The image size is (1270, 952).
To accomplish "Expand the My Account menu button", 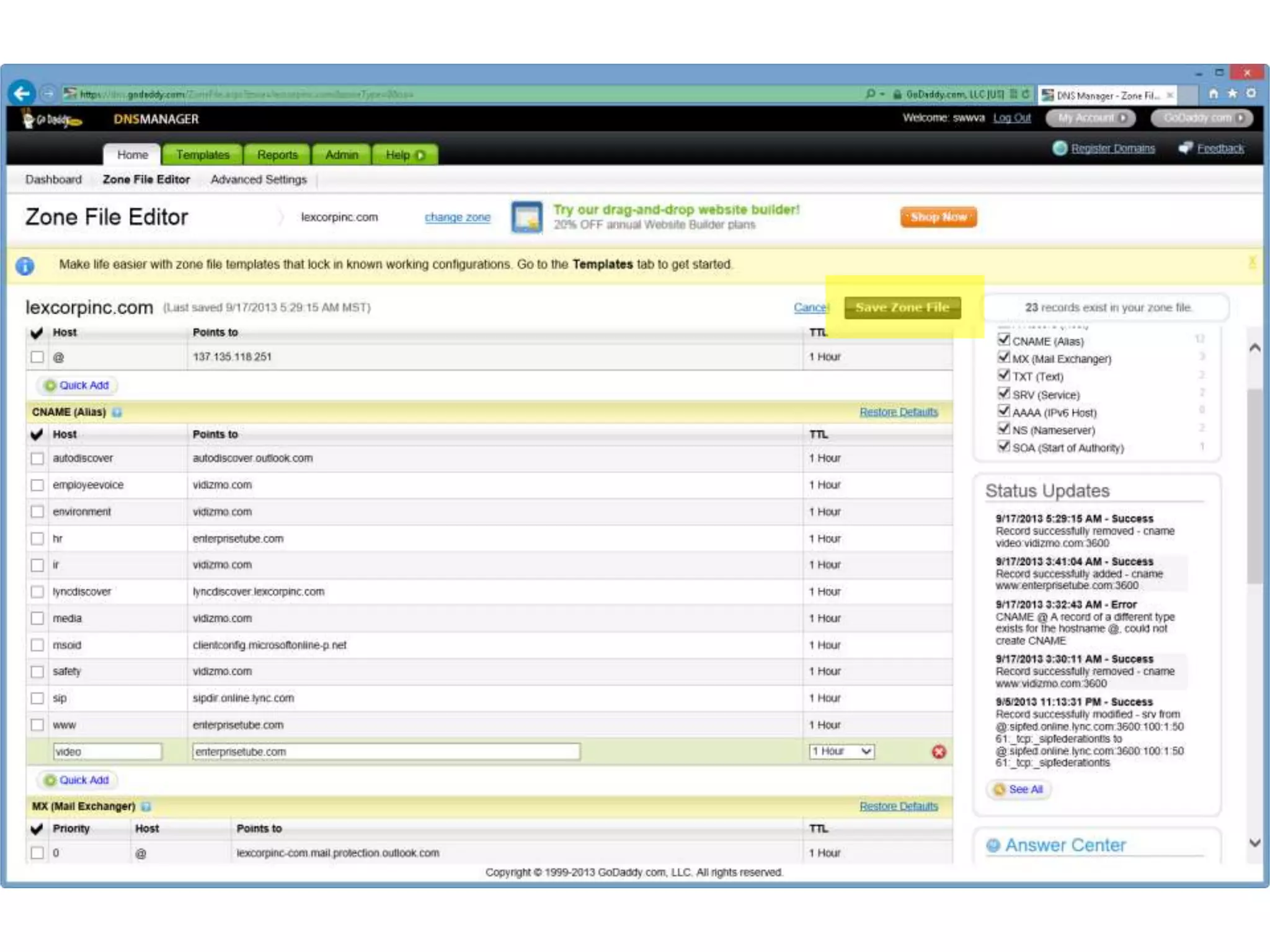I will (1091, 118).
